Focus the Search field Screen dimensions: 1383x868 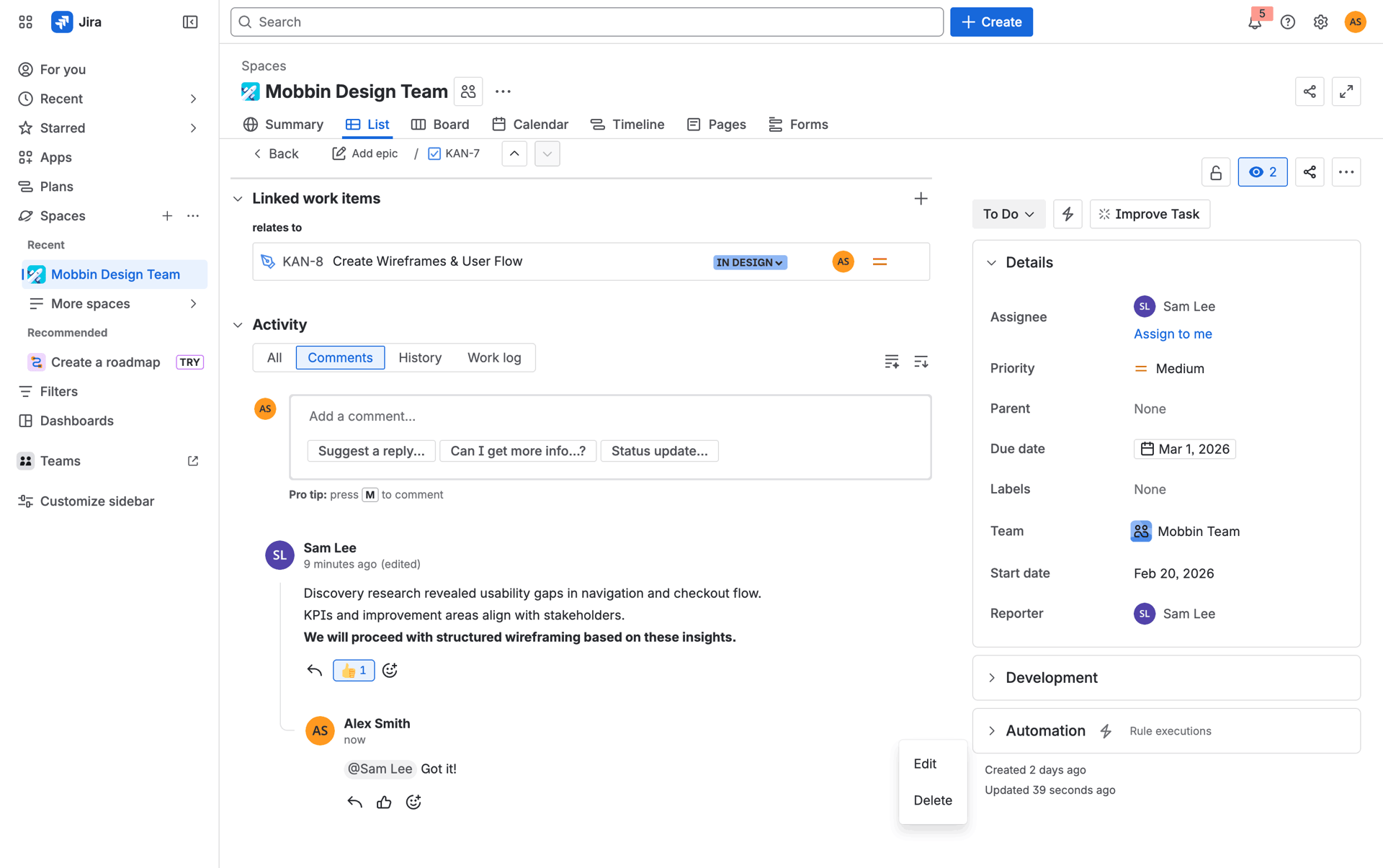click(x=587, y=22)
